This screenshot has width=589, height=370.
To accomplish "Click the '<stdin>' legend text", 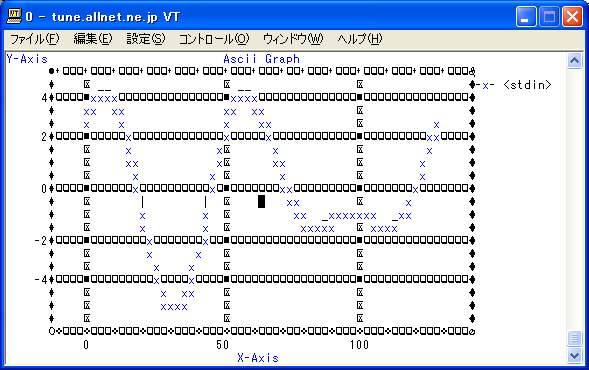I will (x=527, y=85).
